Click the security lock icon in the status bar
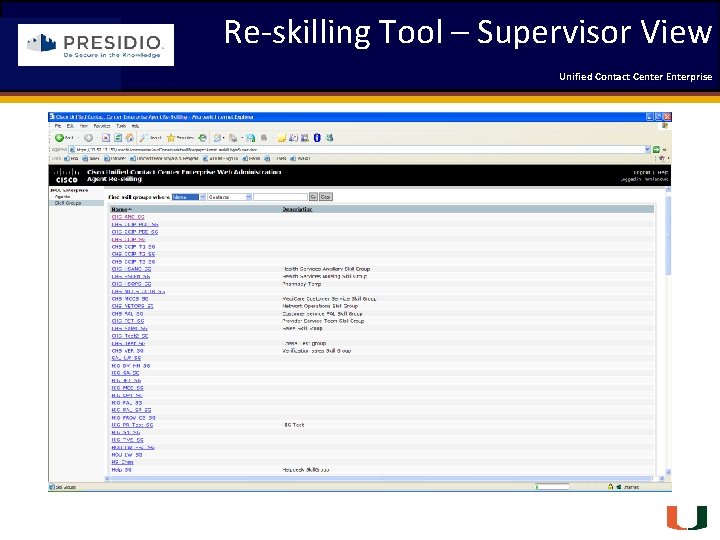 click(610, 486)
